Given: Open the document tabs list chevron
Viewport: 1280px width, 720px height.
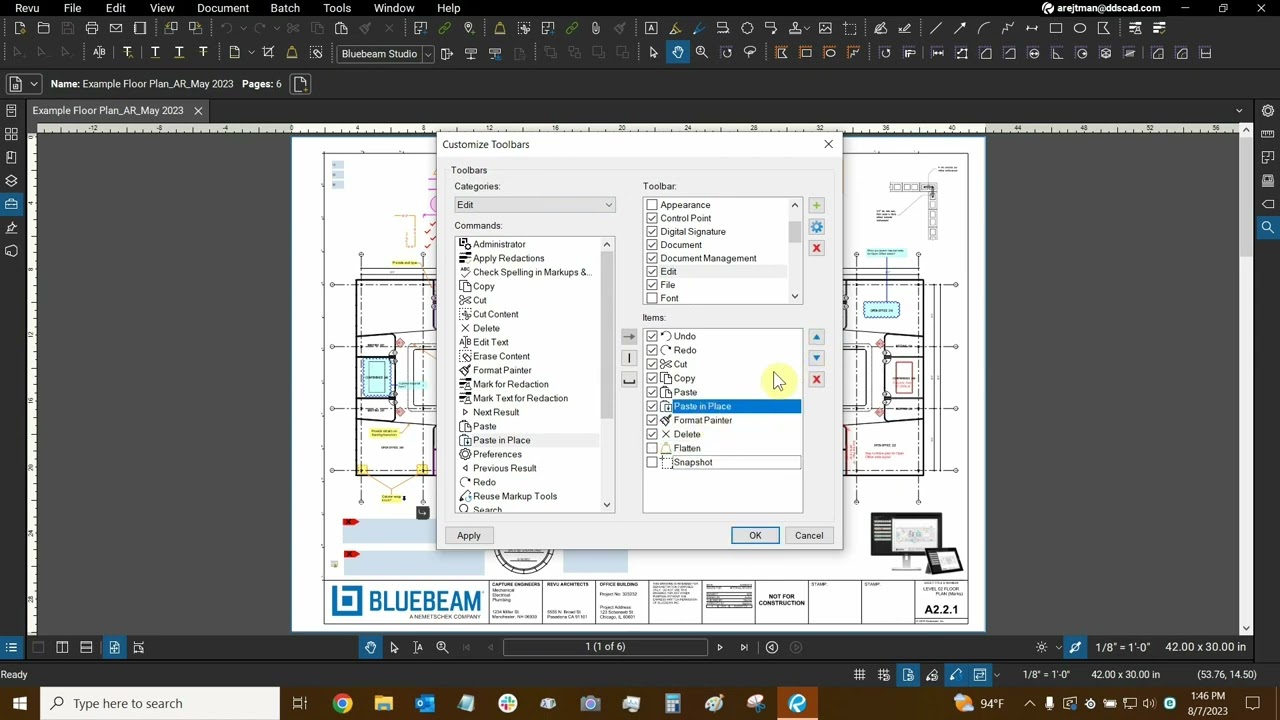Looking at the screenshot, I should click(x=1240, y=111).
